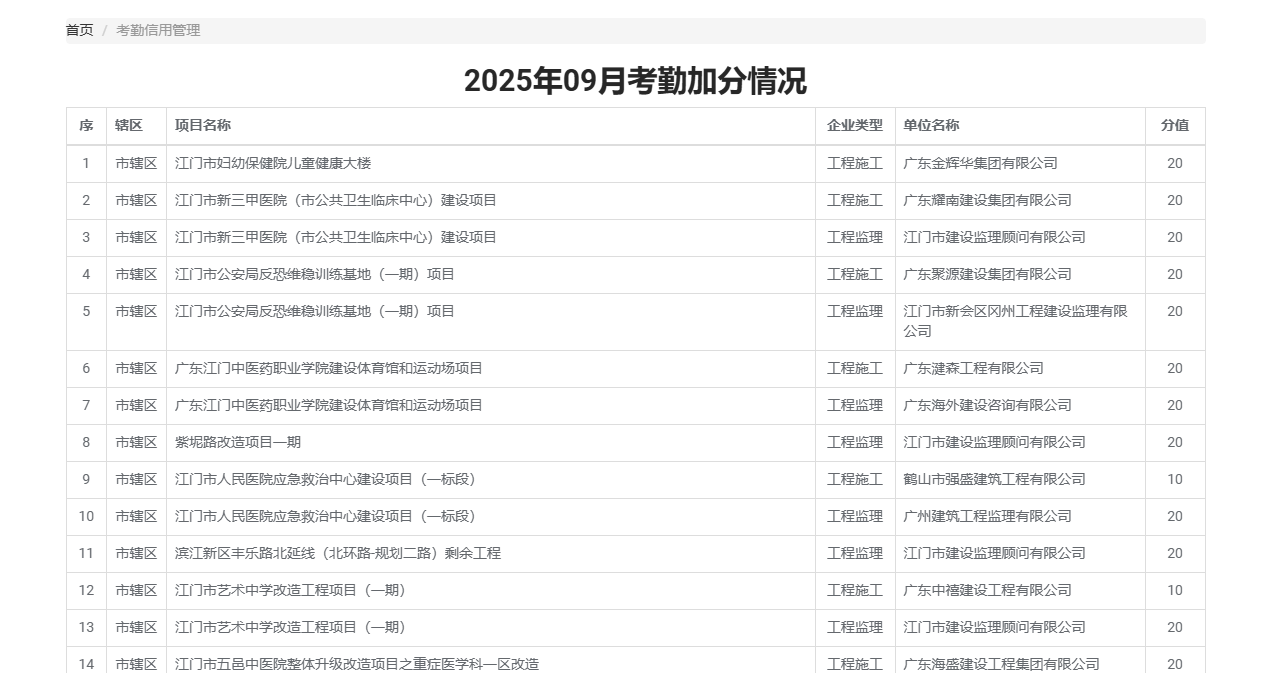Click the 考勤信用管理 breadcrumb item

pyautogui.click(x=158, y=30)
